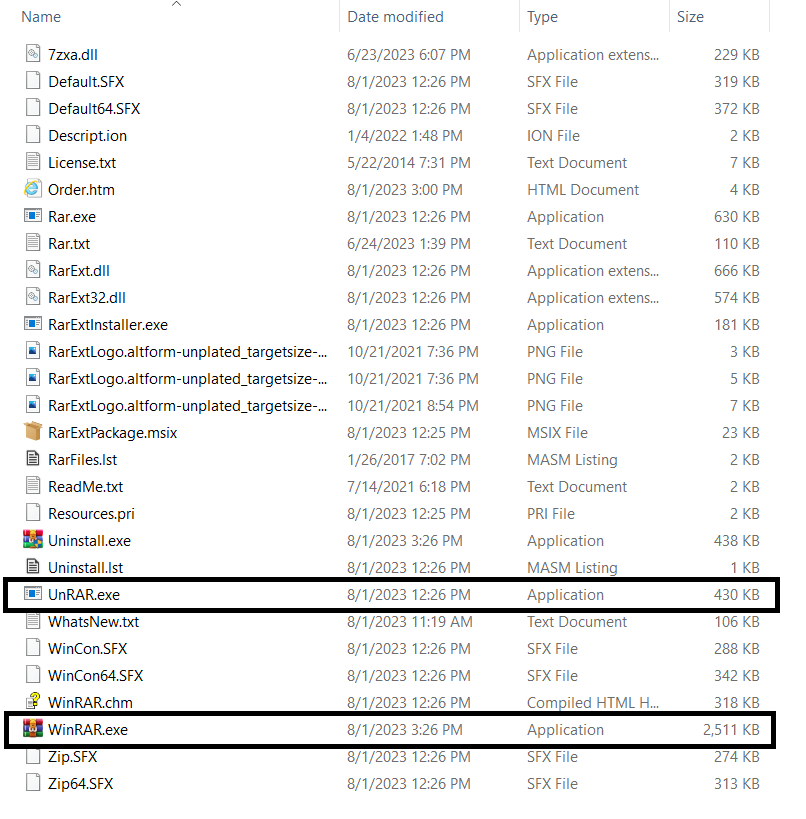Viewport: 806px width, 819px height.
Task: Sort files by the Type column header
Action: [x=542, y=17]
